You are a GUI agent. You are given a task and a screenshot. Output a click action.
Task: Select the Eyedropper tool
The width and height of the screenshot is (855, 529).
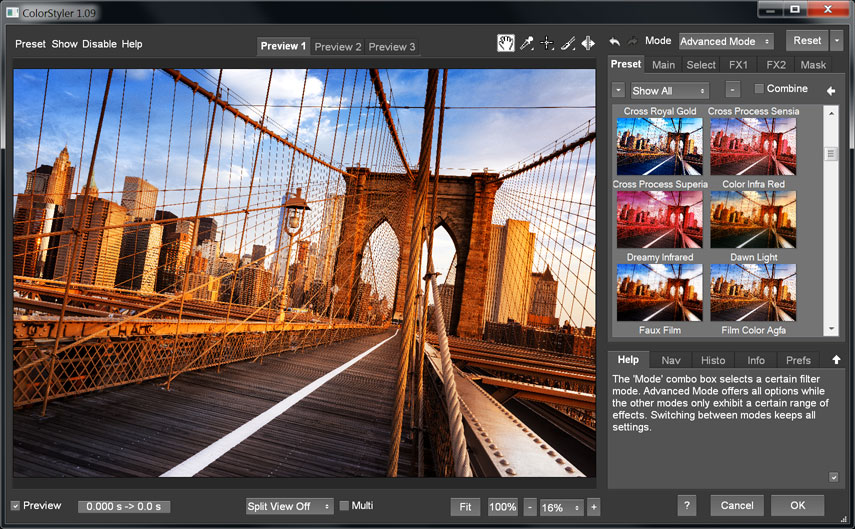click(527, 43)
